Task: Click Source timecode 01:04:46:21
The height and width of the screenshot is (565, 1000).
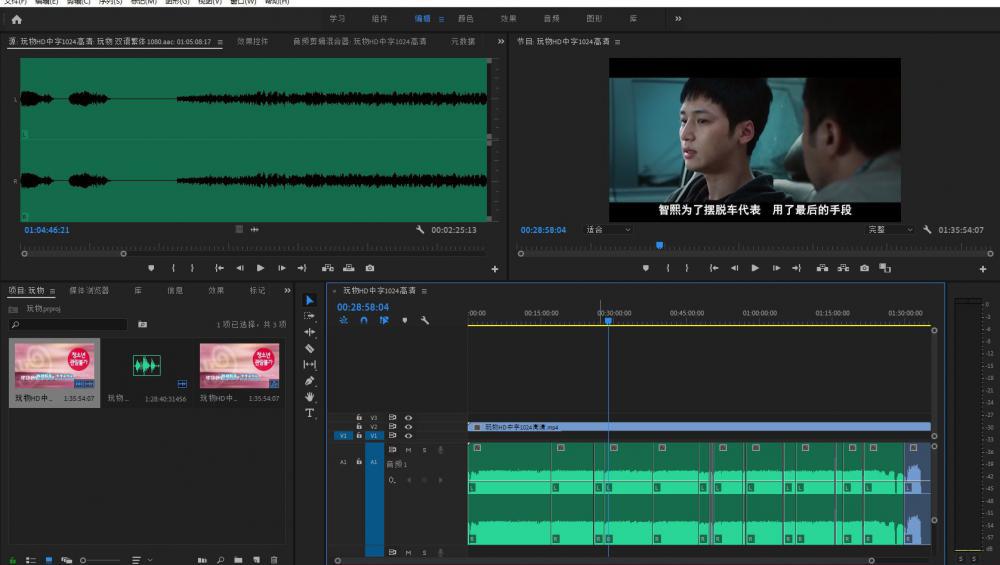Action: tap(47, 230)
